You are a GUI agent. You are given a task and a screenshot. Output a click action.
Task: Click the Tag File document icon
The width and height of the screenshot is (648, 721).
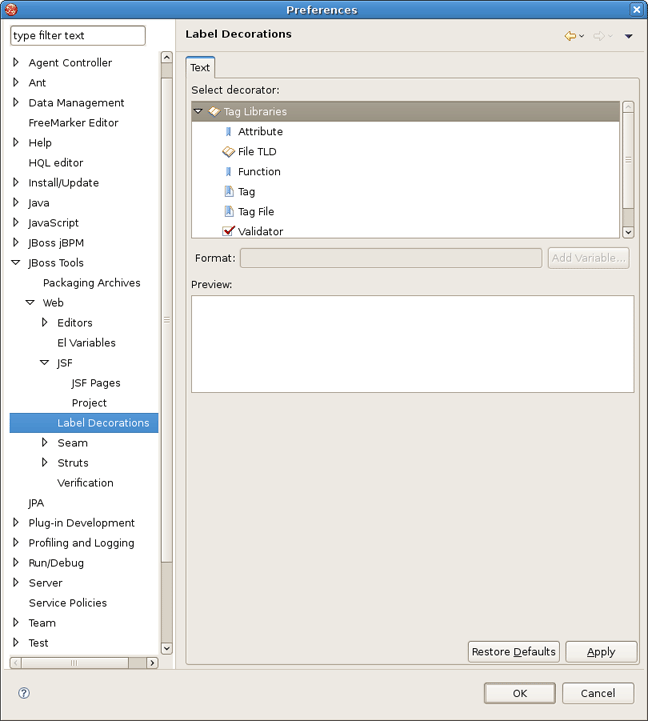(x=228, y=212)
